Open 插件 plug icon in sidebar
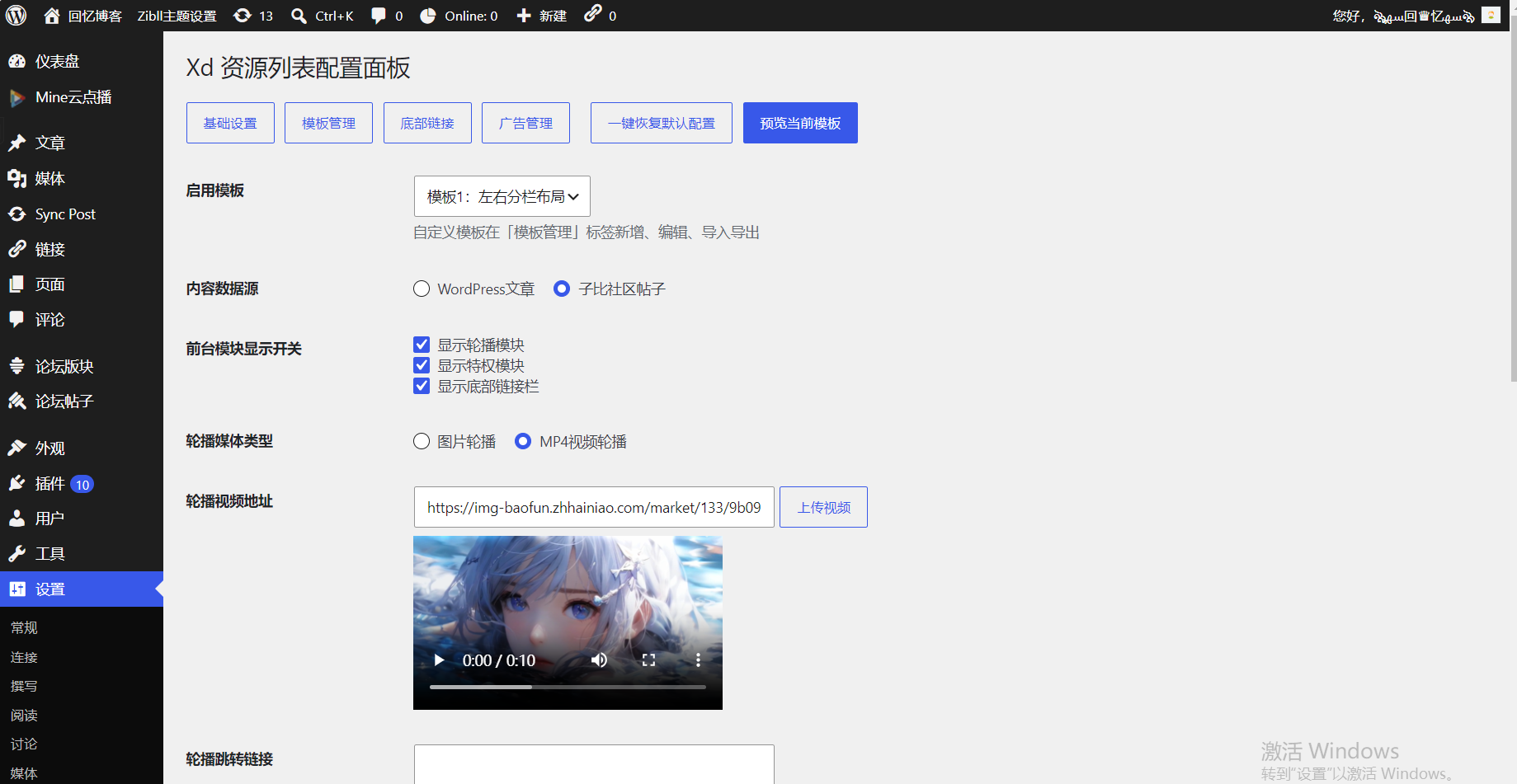The height and width of the screenshot is (784, 1517). tap(16, 483)
